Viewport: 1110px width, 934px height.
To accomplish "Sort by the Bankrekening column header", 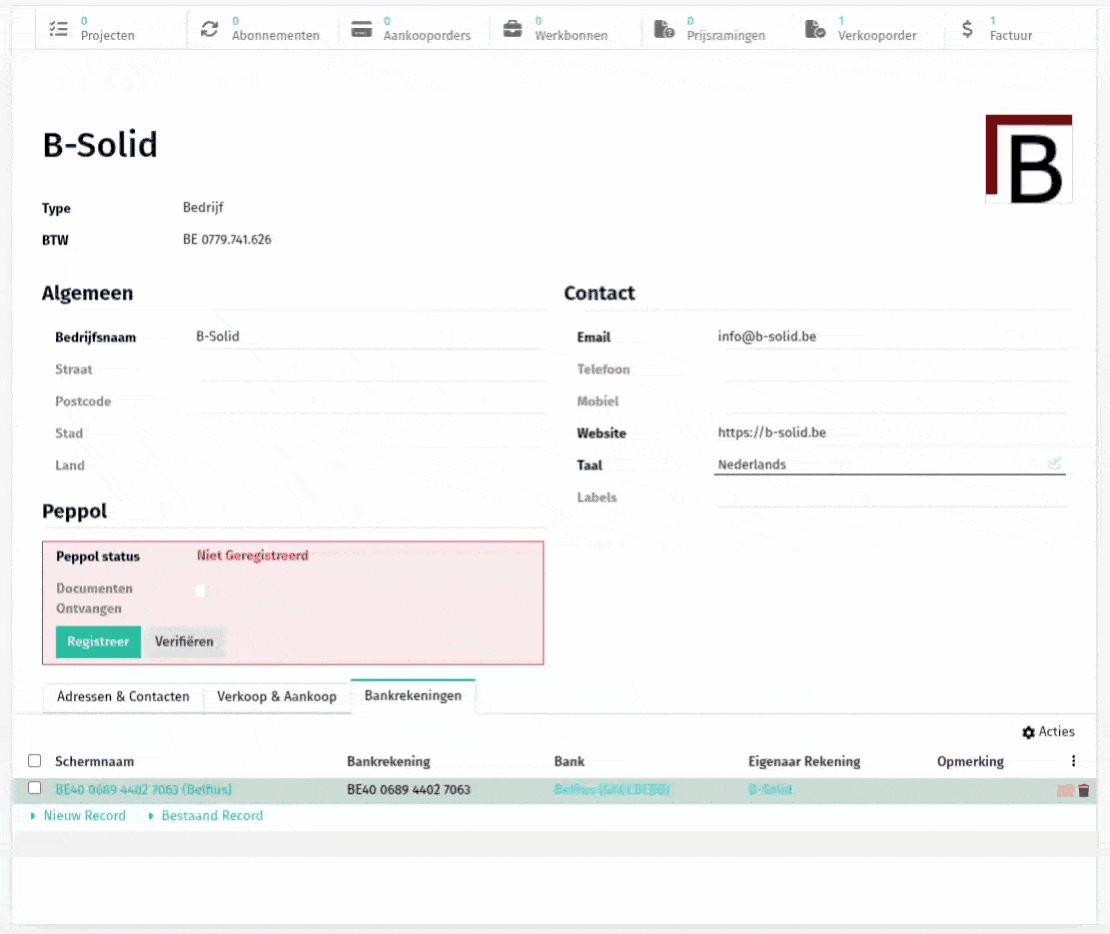I will pos(389,761).
